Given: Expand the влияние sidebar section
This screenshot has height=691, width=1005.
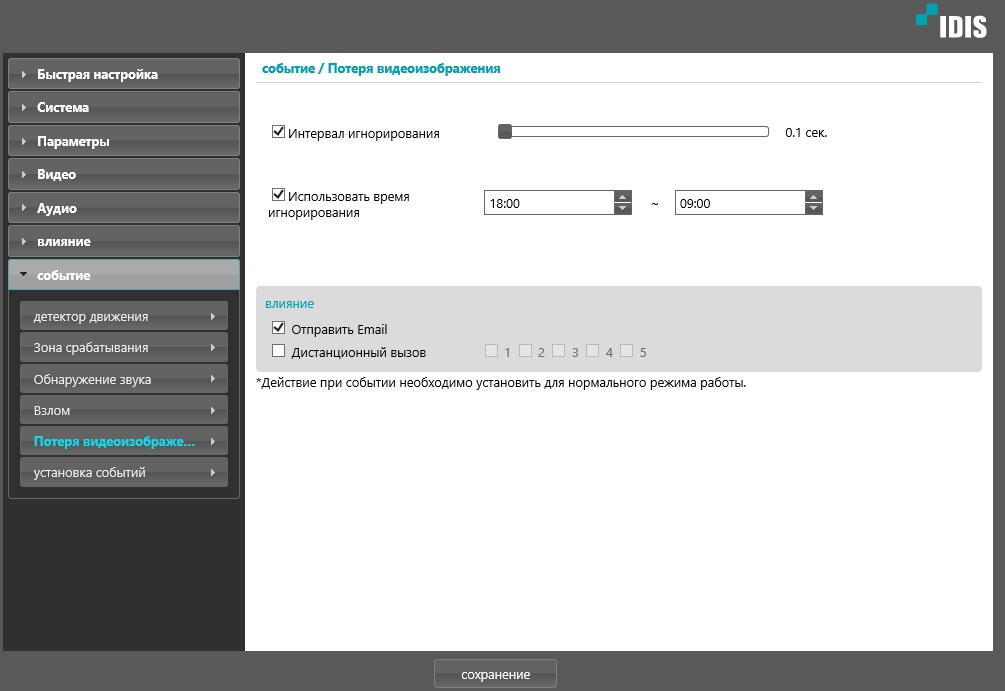Looking at the screenshot, I should pyautogui.click(x=124, y=242).
